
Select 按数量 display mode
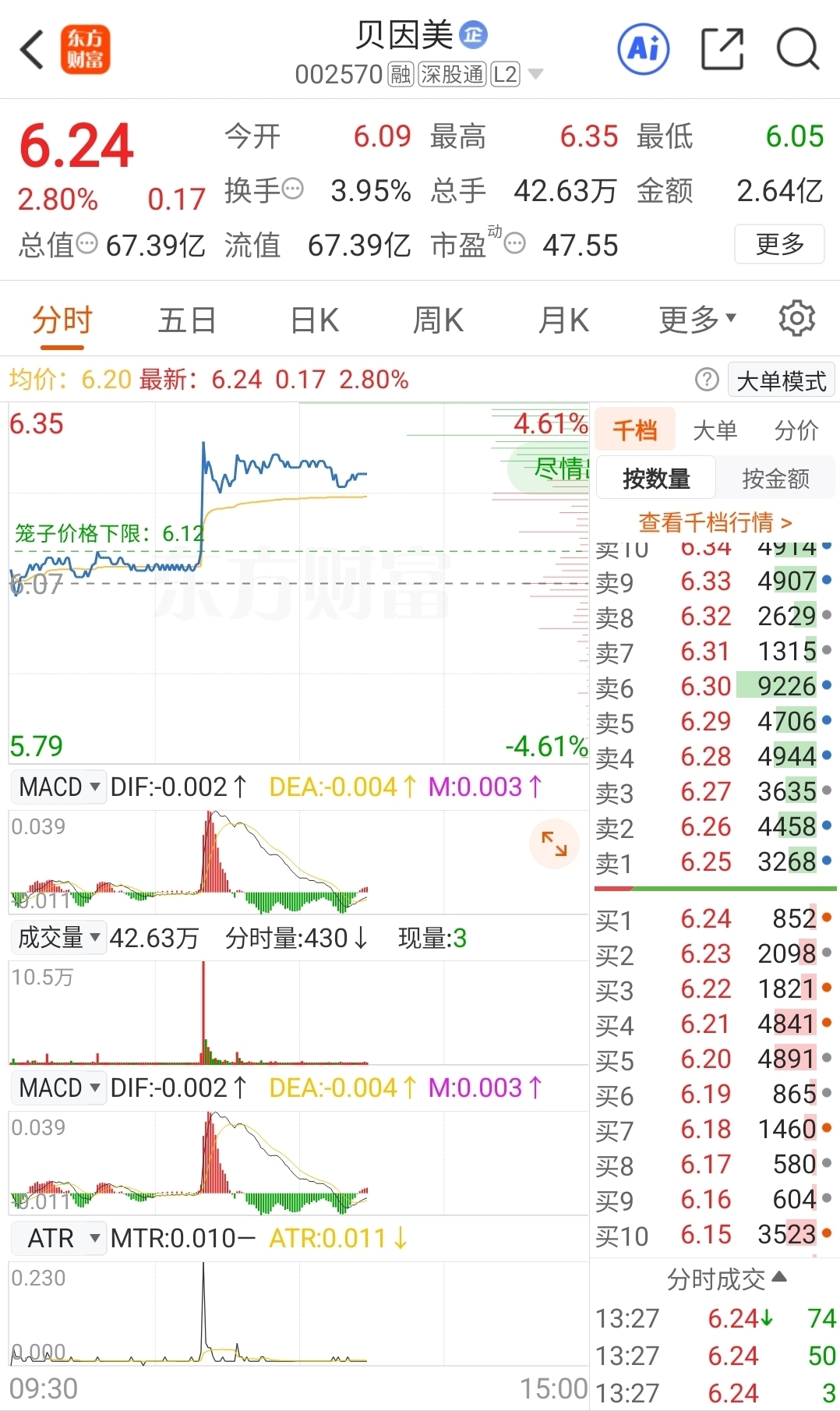point(656,478)
